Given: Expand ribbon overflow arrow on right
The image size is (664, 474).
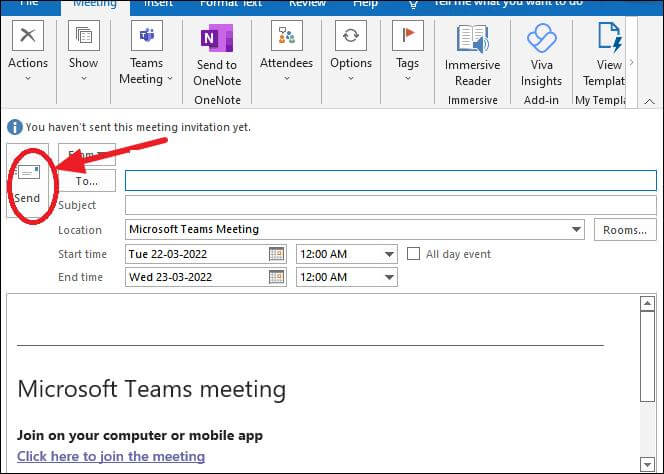Looking at the screenshot, I should (x=631, y=62).
